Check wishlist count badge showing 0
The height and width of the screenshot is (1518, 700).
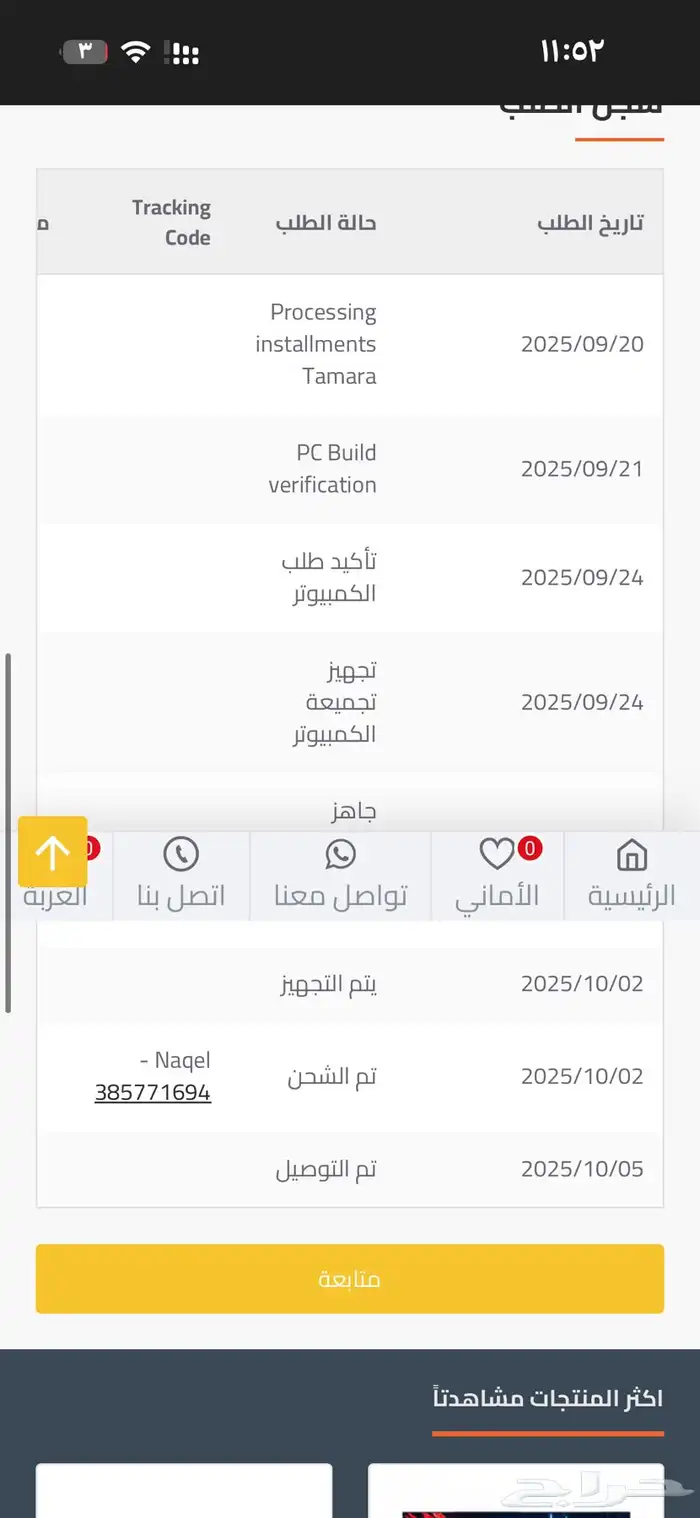tap(530, 847)
